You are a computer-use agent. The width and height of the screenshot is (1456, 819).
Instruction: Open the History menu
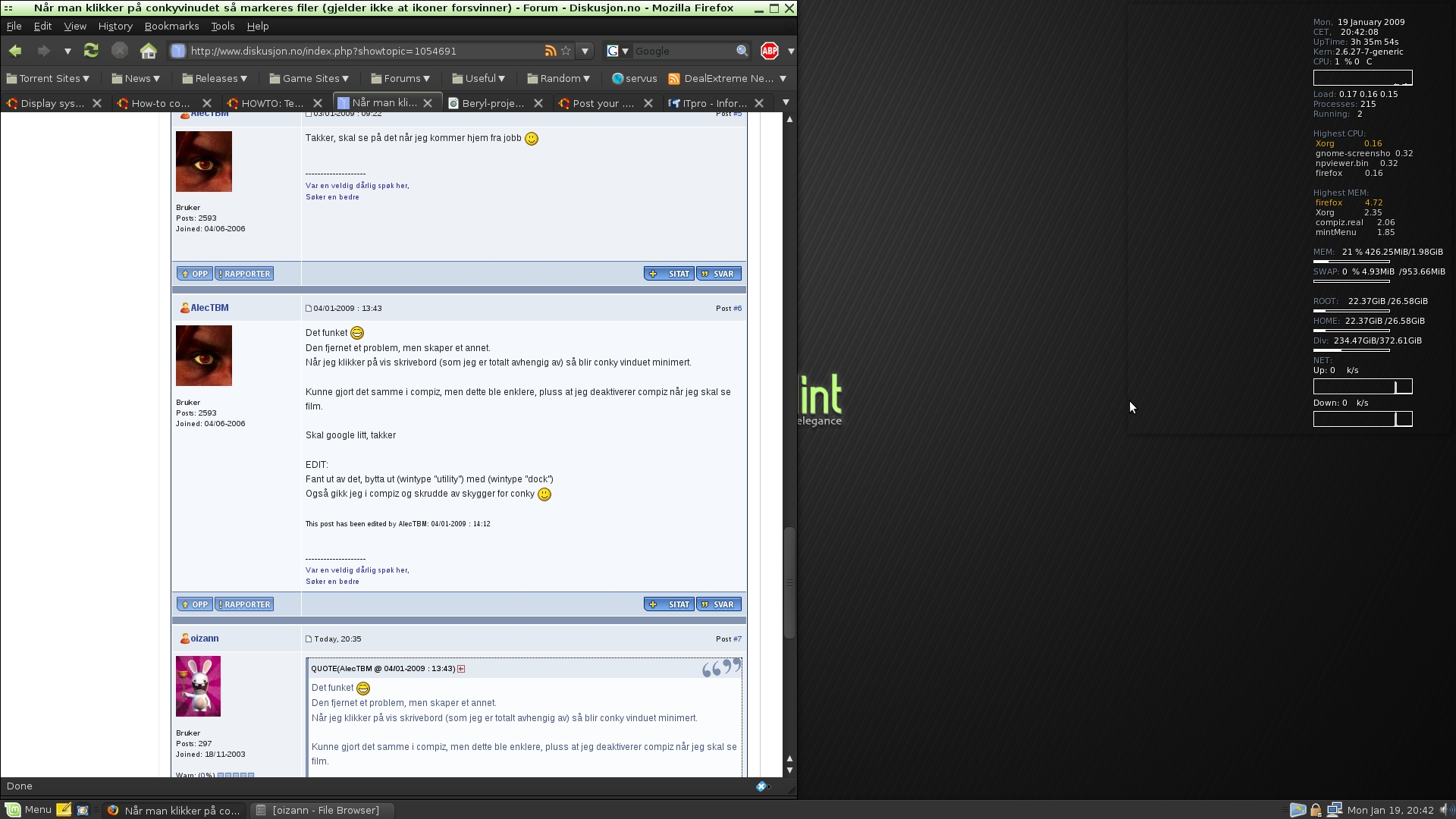point(115,26)
